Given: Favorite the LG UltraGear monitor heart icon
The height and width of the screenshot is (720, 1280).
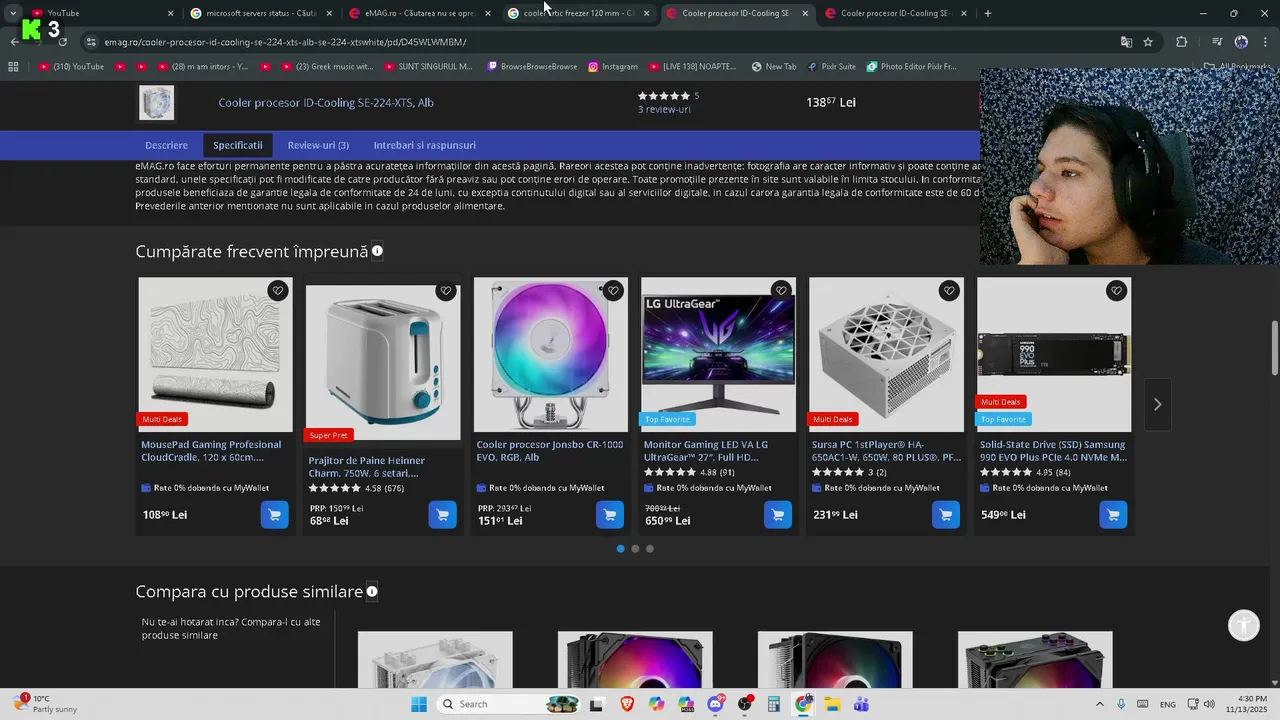Looking at the screenshot, I should tap(781, 291).
